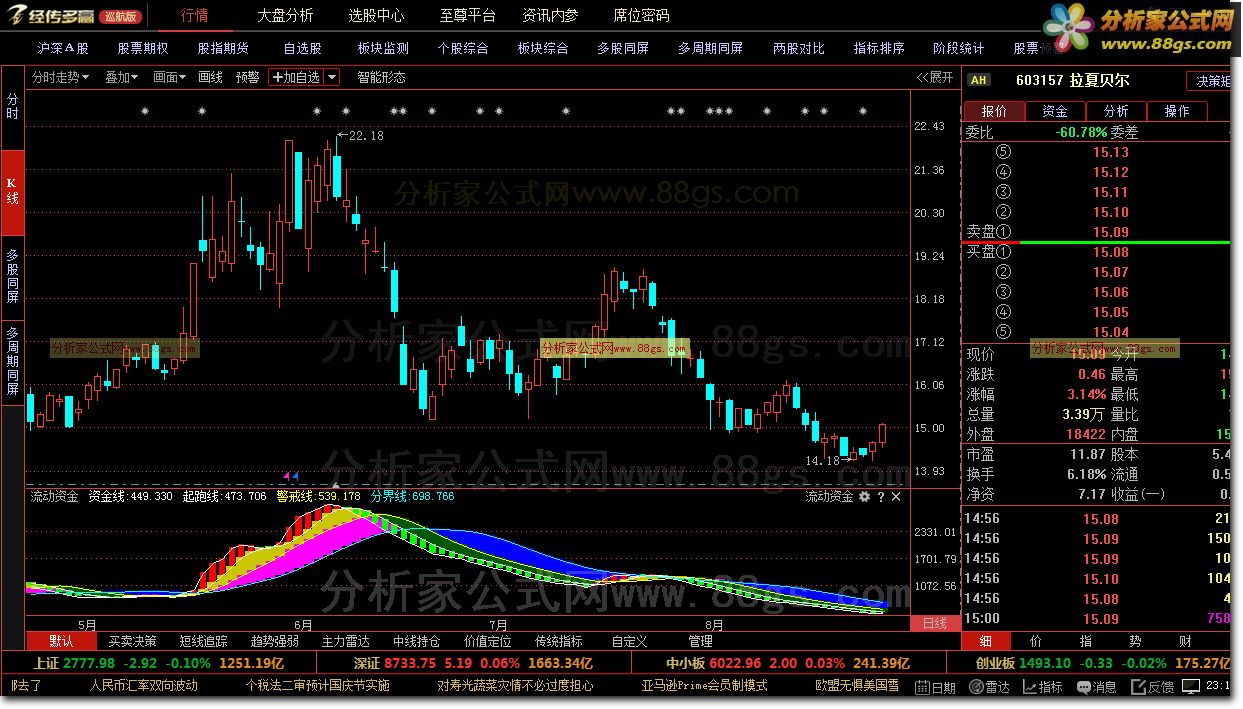Expand the 分时走势 dropdown
This screenshot has height=709, width=1243.
click(x=60, y=77)
